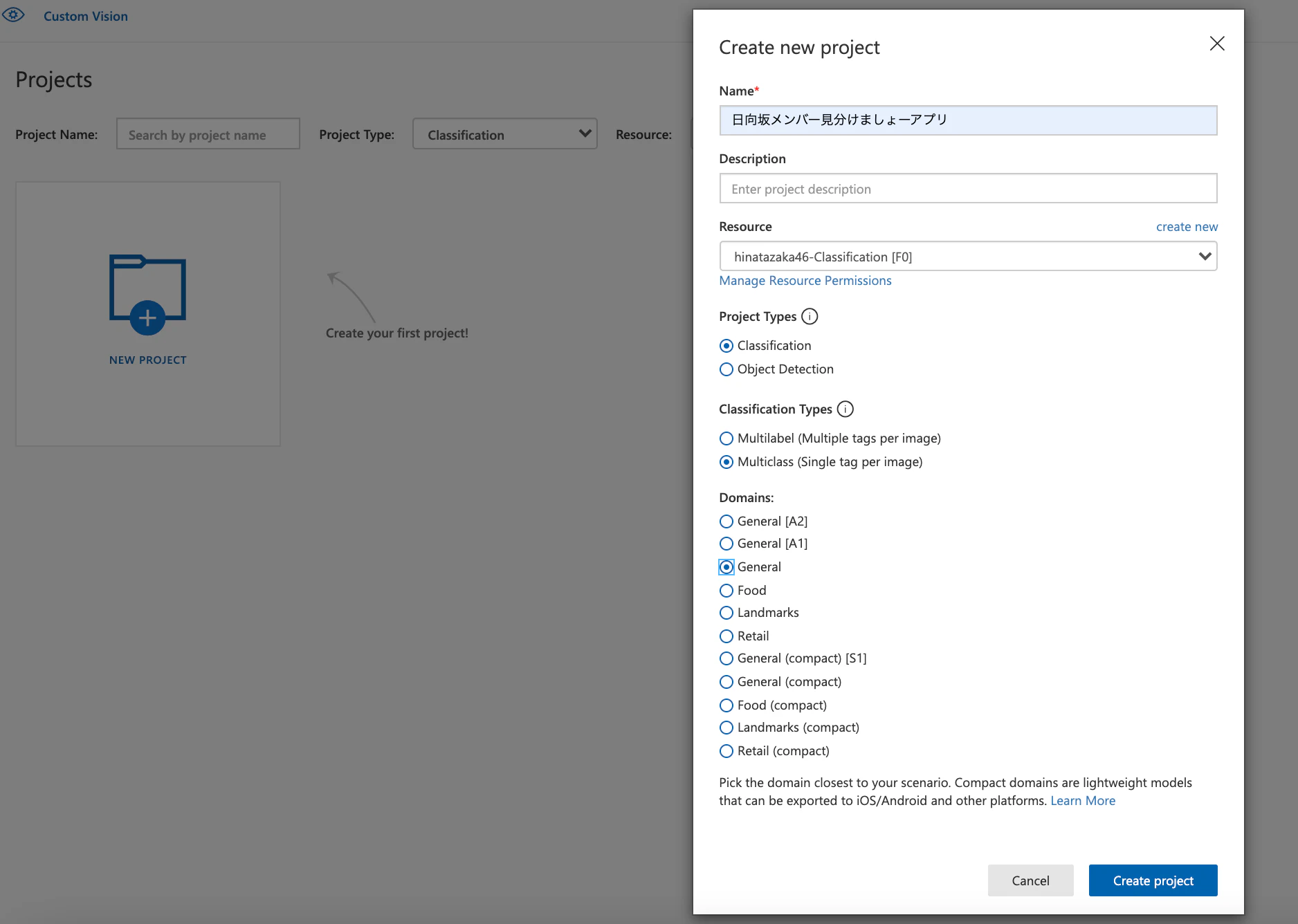Click the Project Types info icon
Image resolution: width=1298 pixels, height=924 pixels.
(809, 317)
